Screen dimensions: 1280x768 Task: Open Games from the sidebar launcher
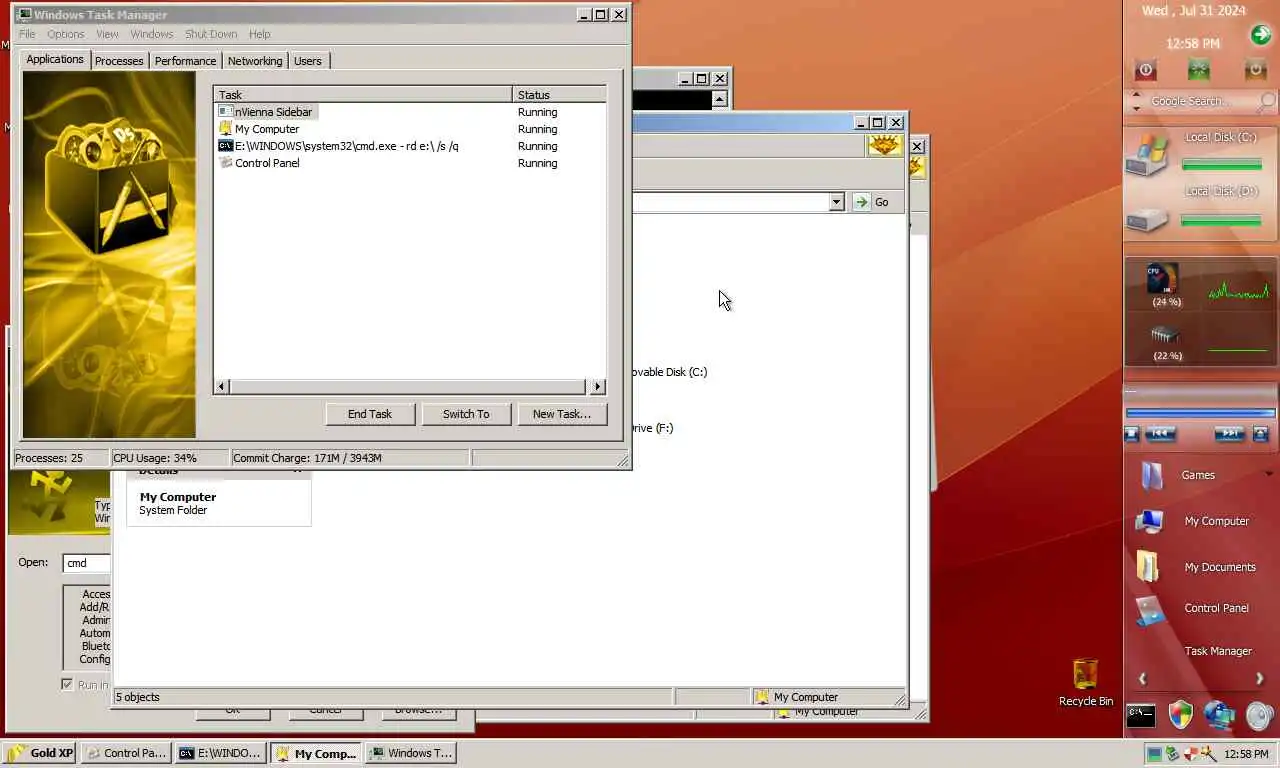[1198, 475]
